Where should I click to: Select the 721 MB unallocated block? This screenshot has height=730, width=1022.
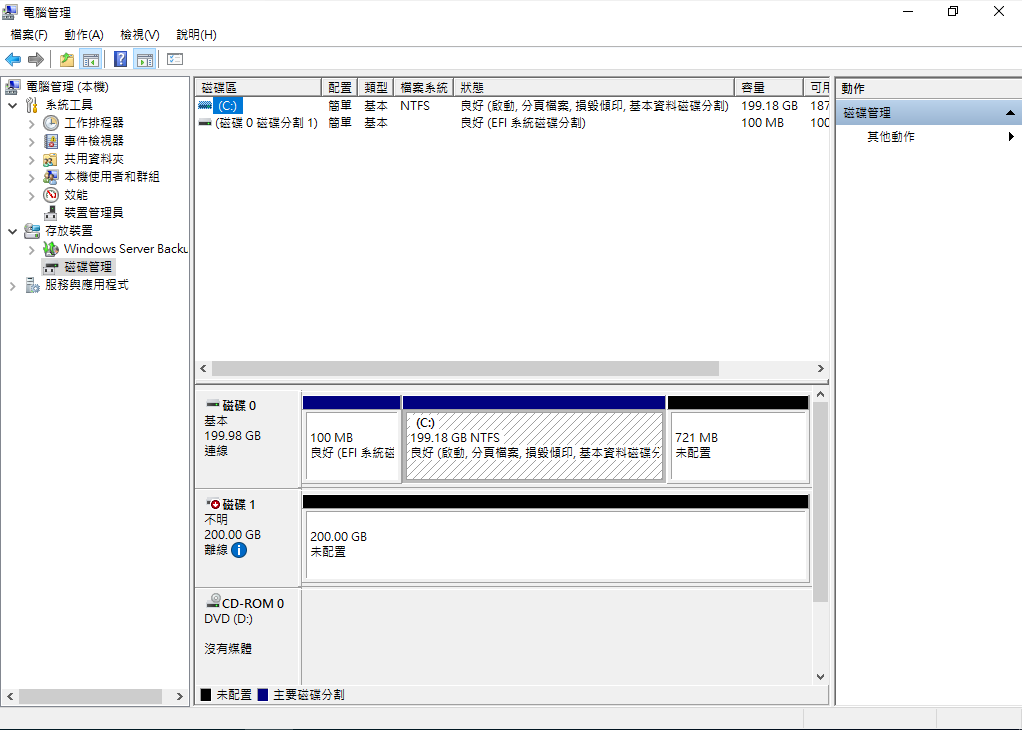click(x=739, y=446)
